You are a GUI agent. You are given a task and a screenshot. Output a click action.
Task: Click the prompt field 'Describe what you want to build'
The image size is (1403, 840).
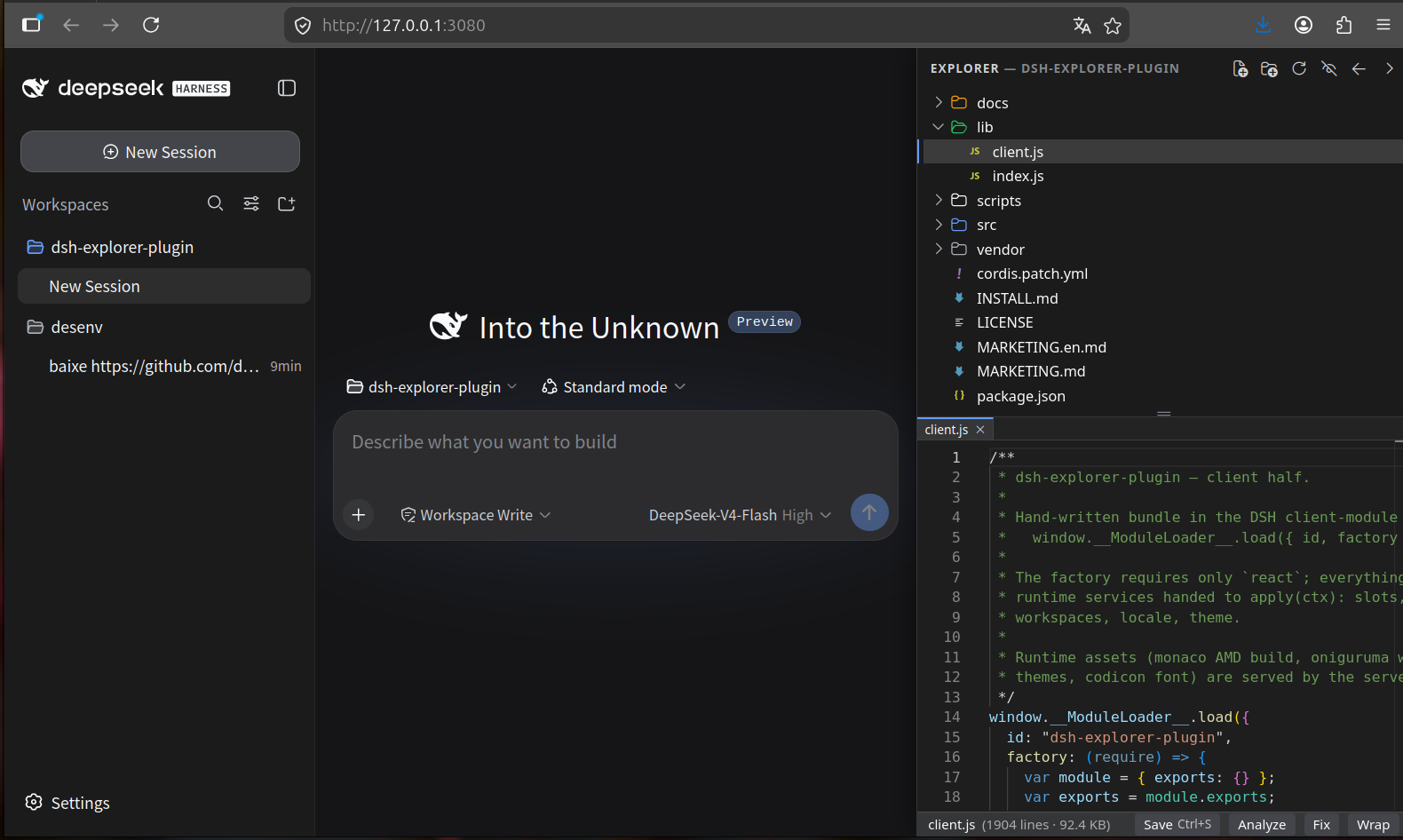point(615,443)
